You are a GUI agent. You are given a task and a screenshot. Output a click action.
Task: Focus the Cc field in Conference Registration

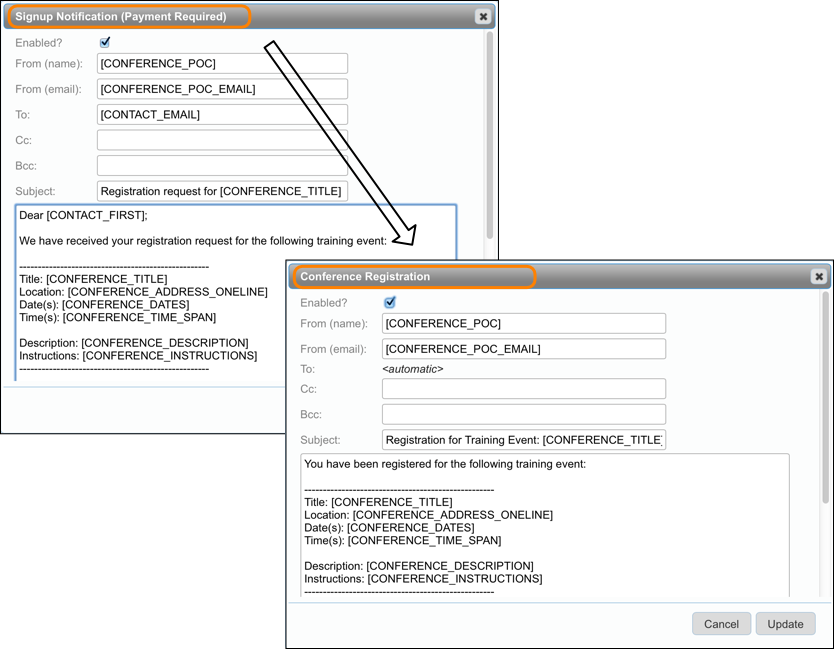[523, 389]
